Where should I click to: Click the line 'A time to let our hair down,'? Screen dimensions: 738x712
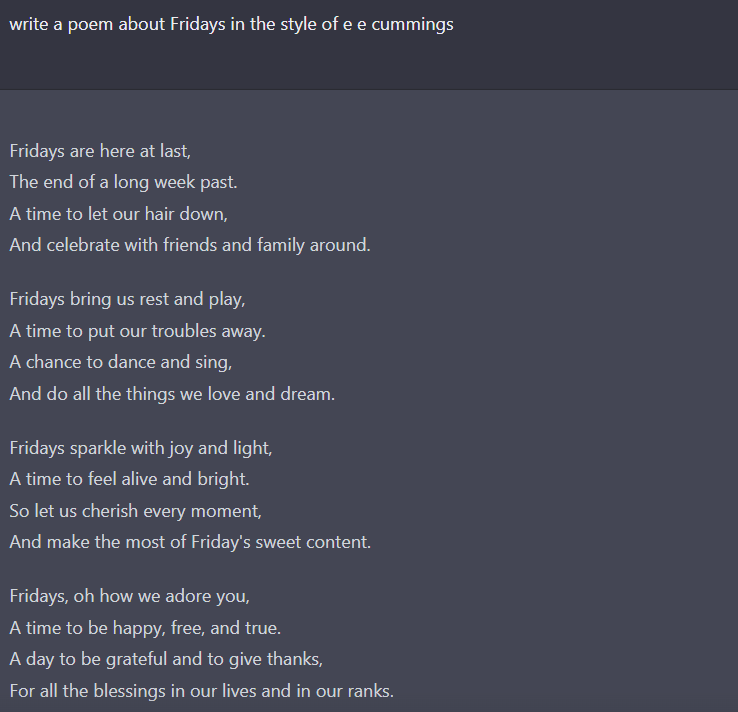coord(119,214)
